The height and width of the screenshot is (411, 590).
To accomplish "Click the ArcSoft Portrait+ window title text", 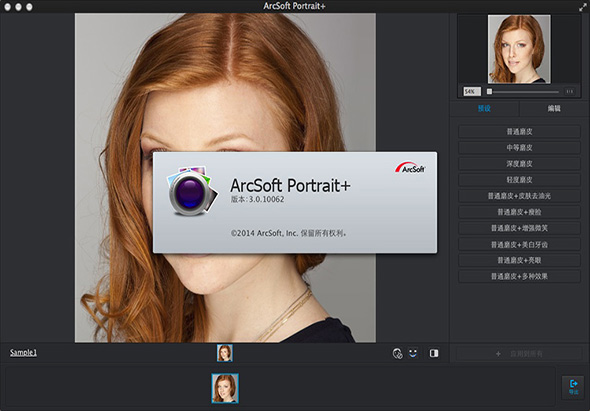I will click(294, 6).
